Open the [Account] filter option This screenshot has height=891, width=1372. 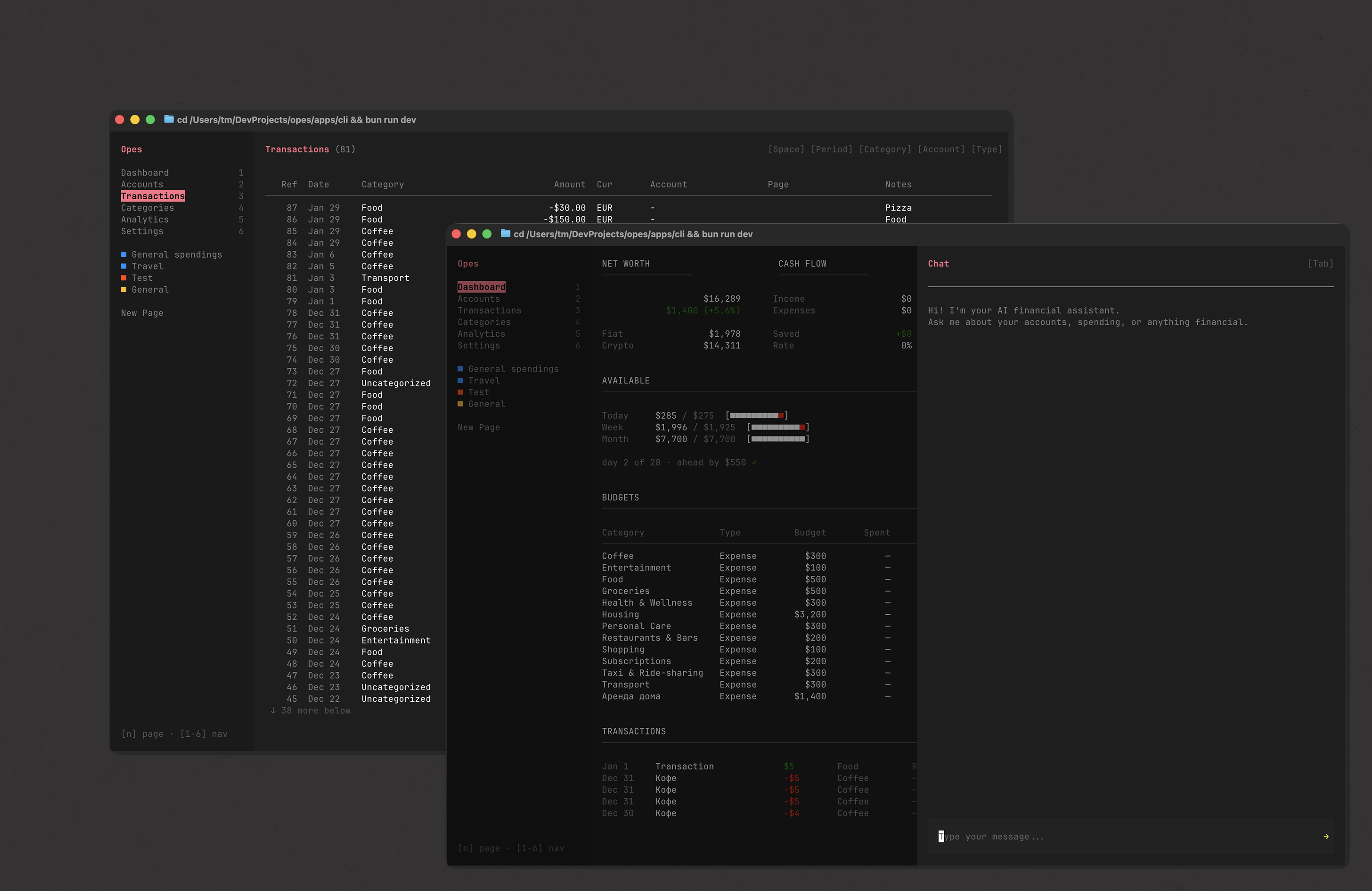[941, 149]
